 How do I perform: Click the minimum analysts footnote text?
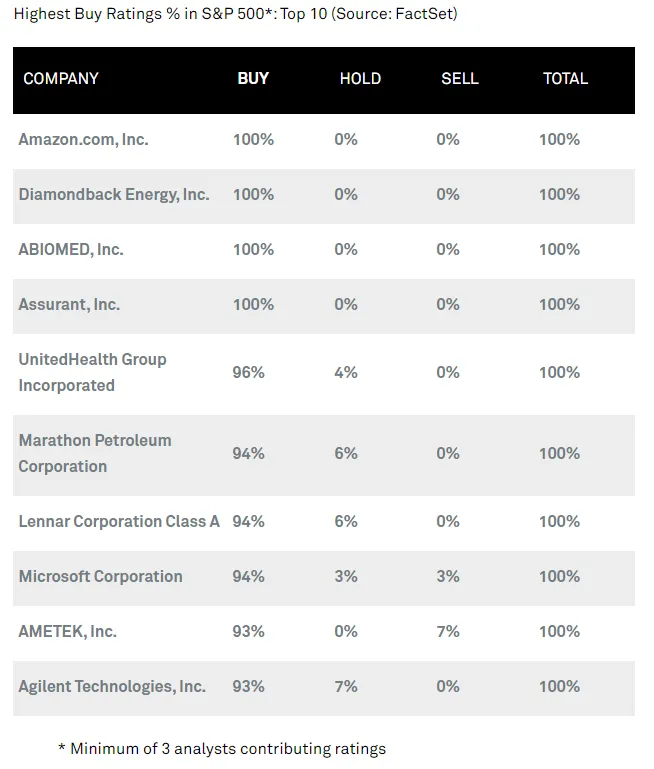coord(221,748)
